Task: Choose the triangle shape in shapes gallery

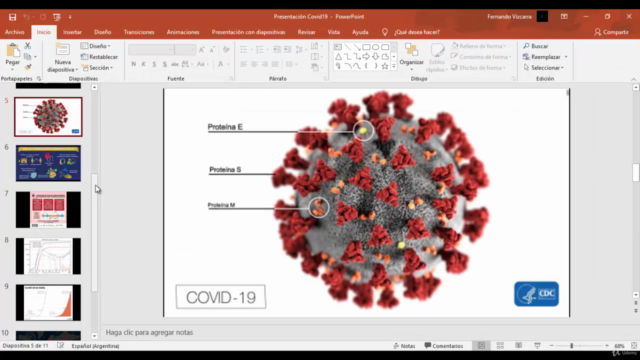Action: pyautogui.click(x=338, y=57)
